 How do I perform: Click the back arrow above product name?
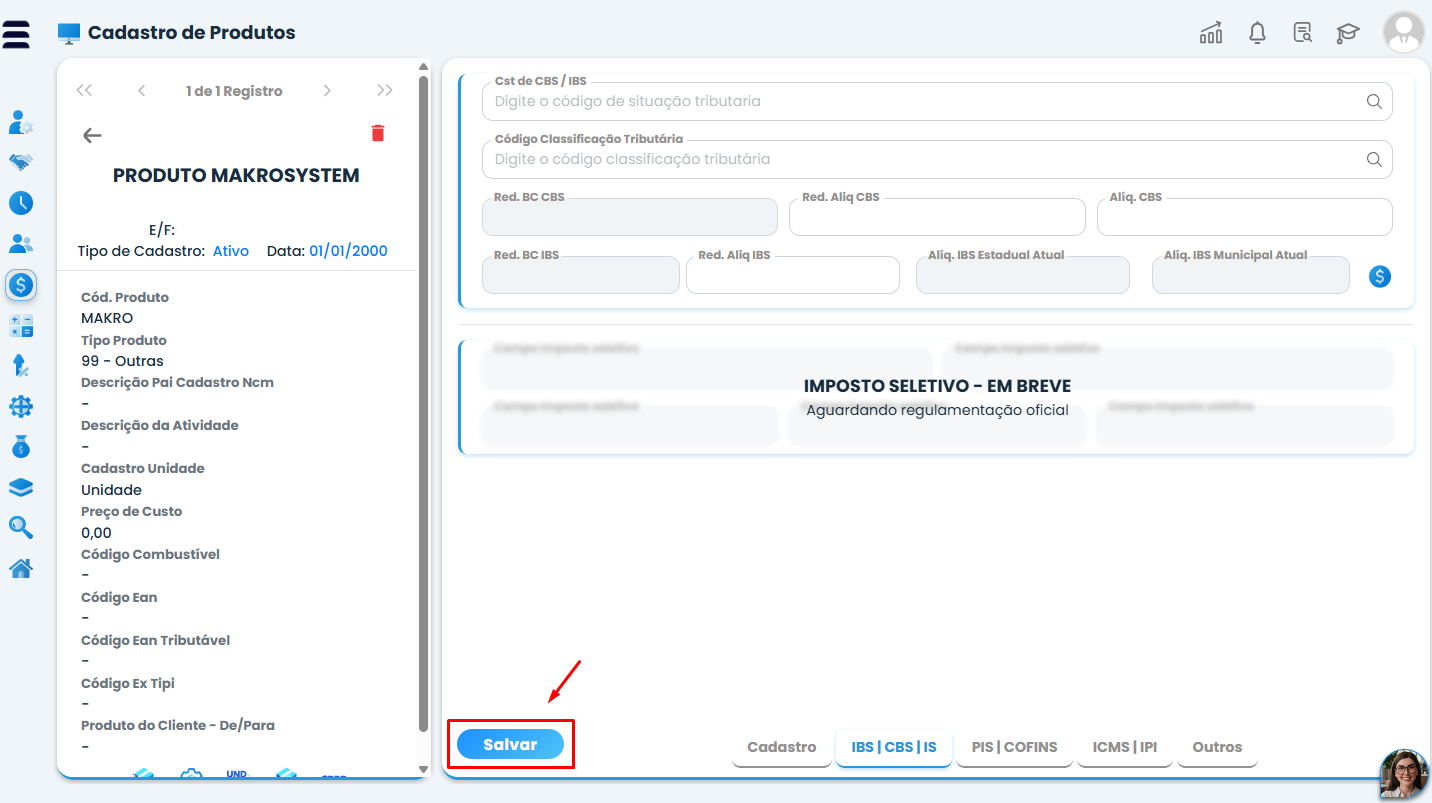pyautogui.click(x=92, y=135)
